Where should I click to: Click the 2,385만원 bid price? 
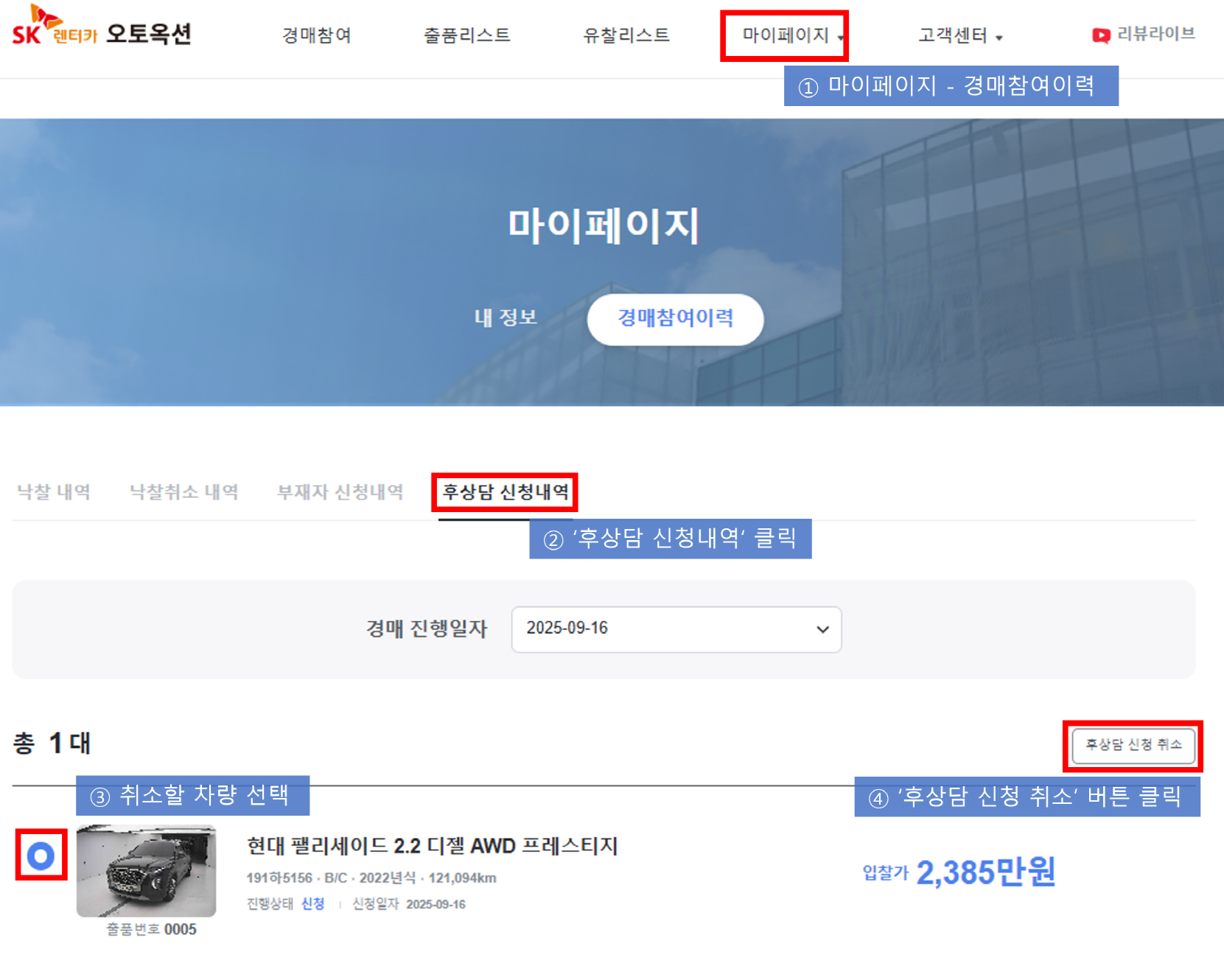(x=985, y=872)
